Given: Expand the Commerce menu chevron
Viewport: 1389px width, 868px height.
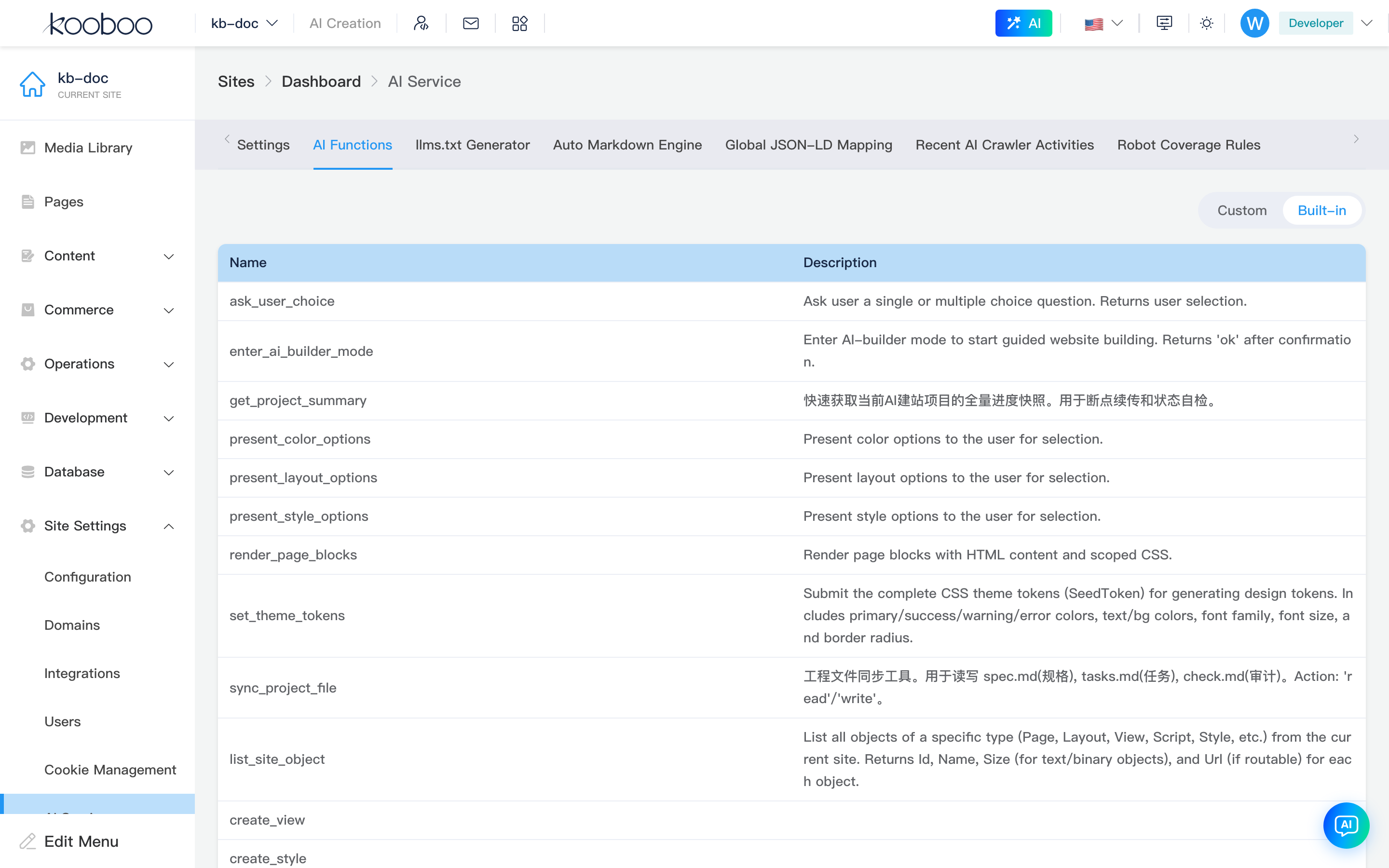Looking at the screenshot, I should coord(169,310).
